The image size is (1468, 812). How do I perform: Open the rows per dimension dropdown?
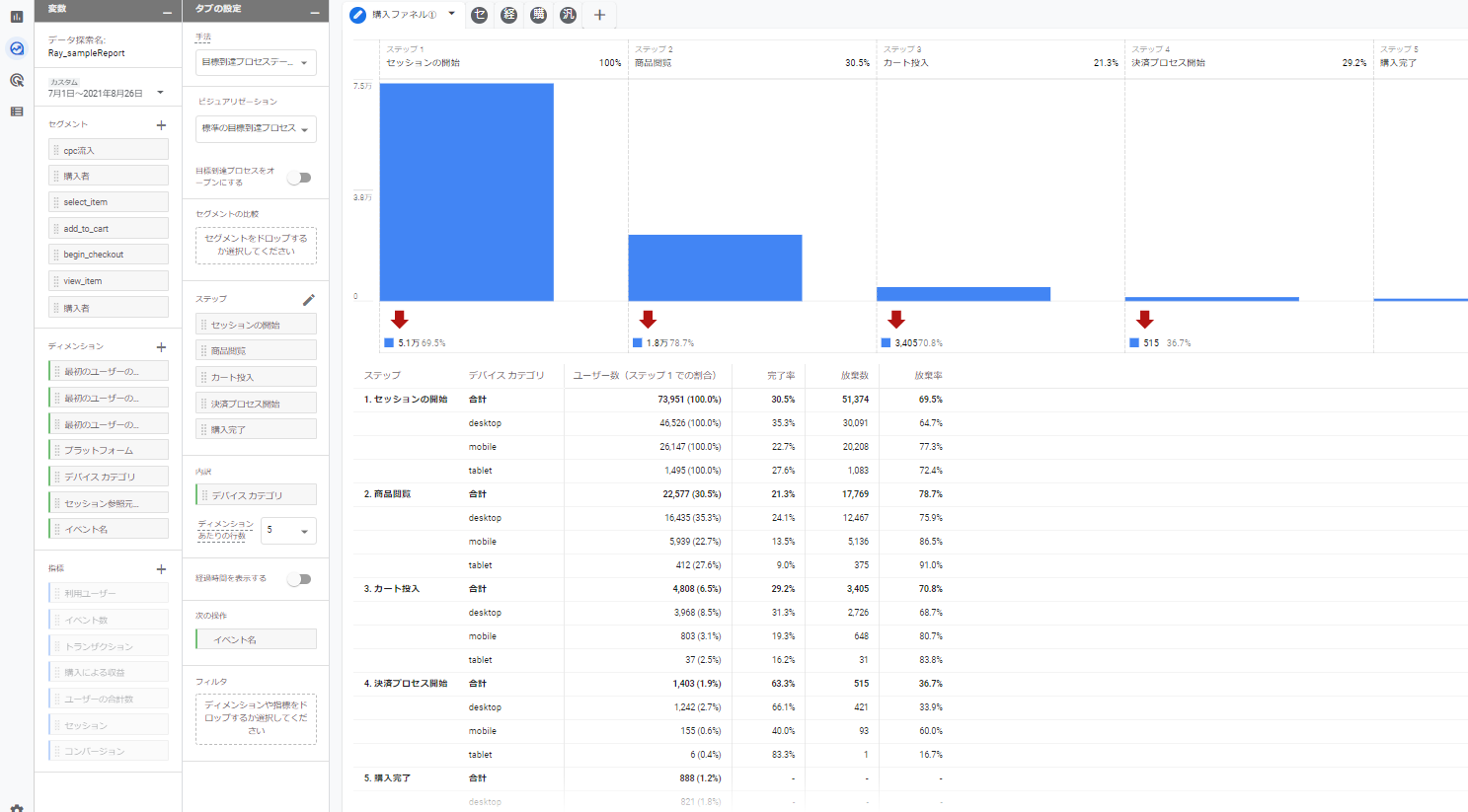(x=288, y=531)
